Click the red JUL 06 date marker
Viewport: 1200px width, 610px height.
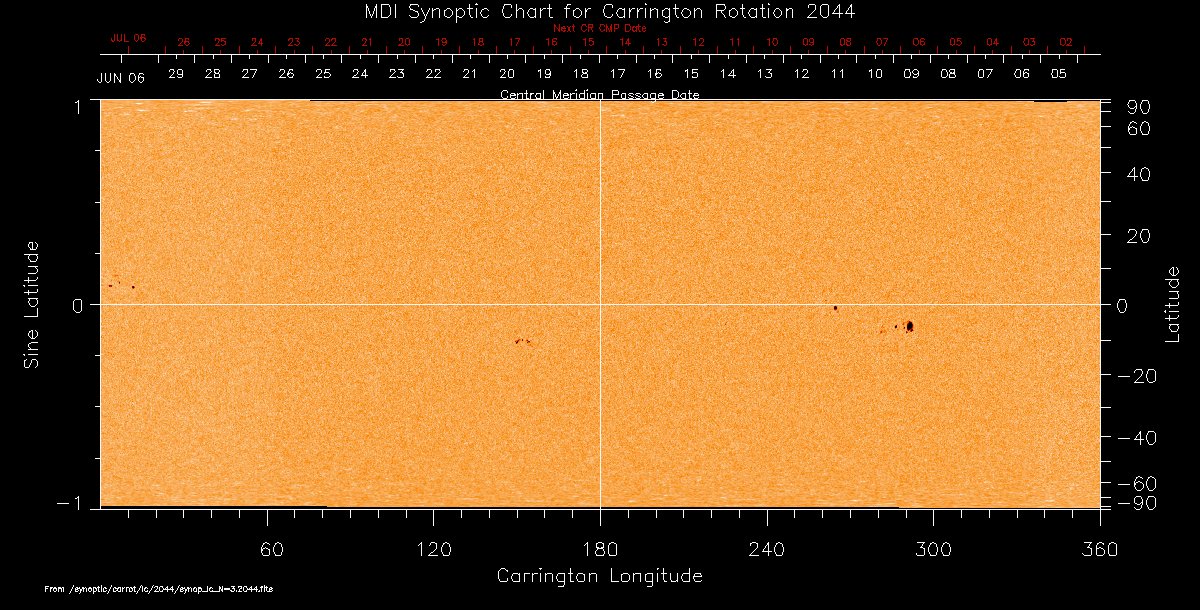click(x=128, y=38)
